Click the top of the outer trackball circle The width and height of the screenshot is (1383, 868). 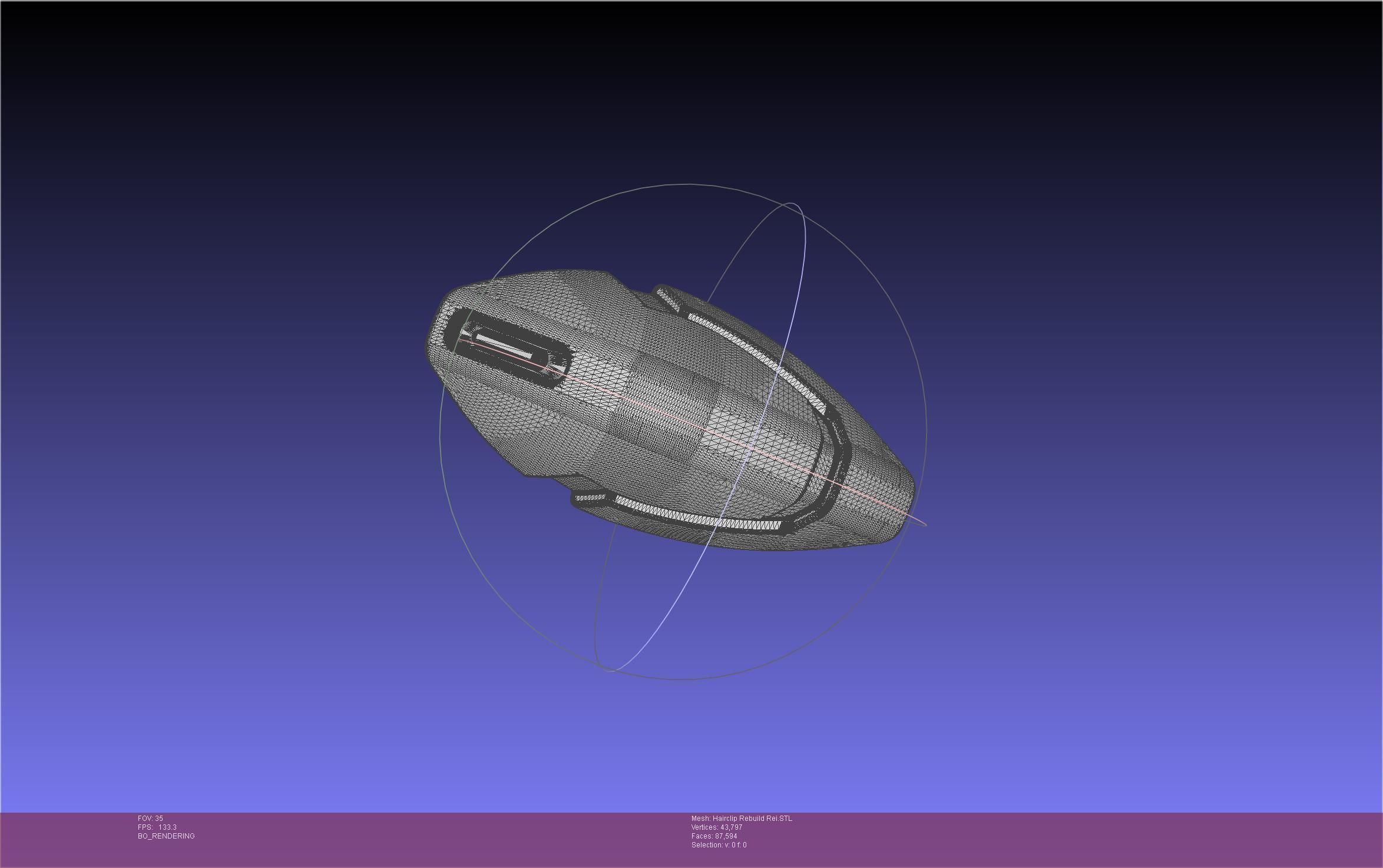[x=683, y=184]
